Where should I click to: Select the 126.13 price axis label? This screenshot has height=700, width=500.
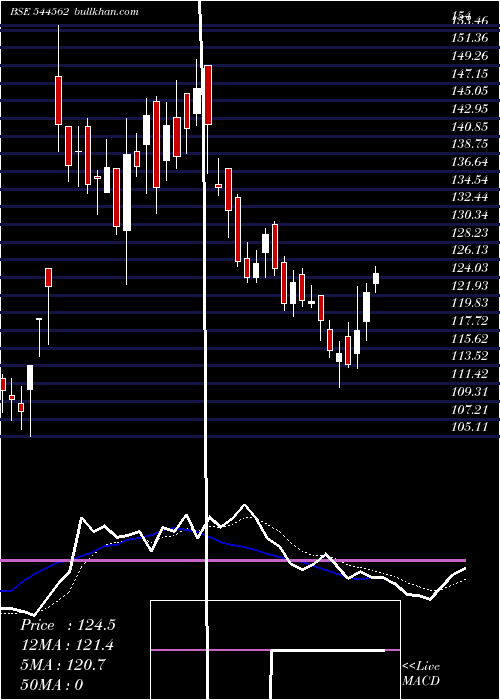470,250
